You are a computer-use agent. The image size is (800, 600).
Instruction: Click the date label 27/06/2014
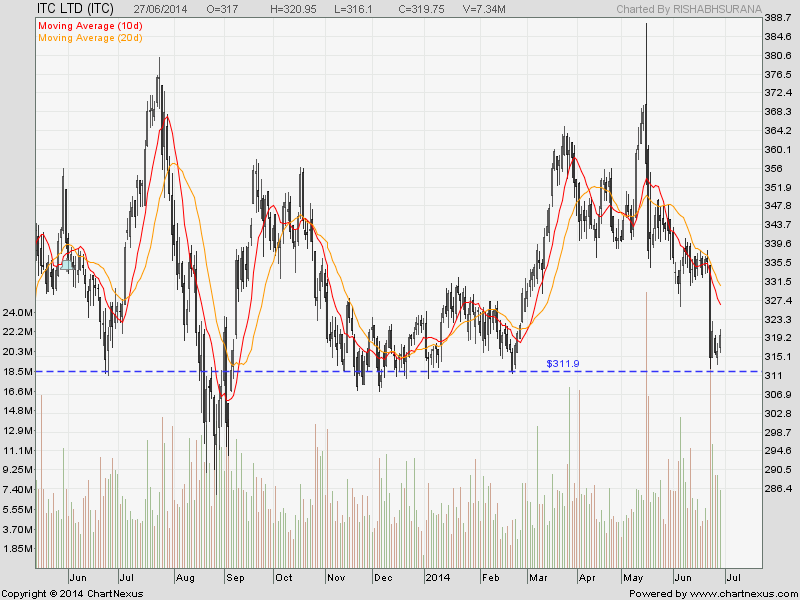coord(159,7)
